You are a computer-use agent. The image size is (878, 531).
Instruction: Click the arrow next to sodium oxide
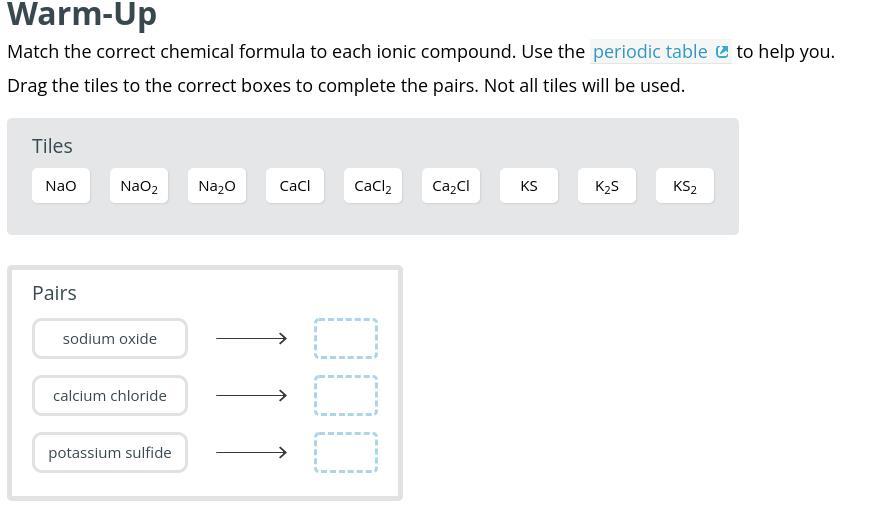point(252,339)
